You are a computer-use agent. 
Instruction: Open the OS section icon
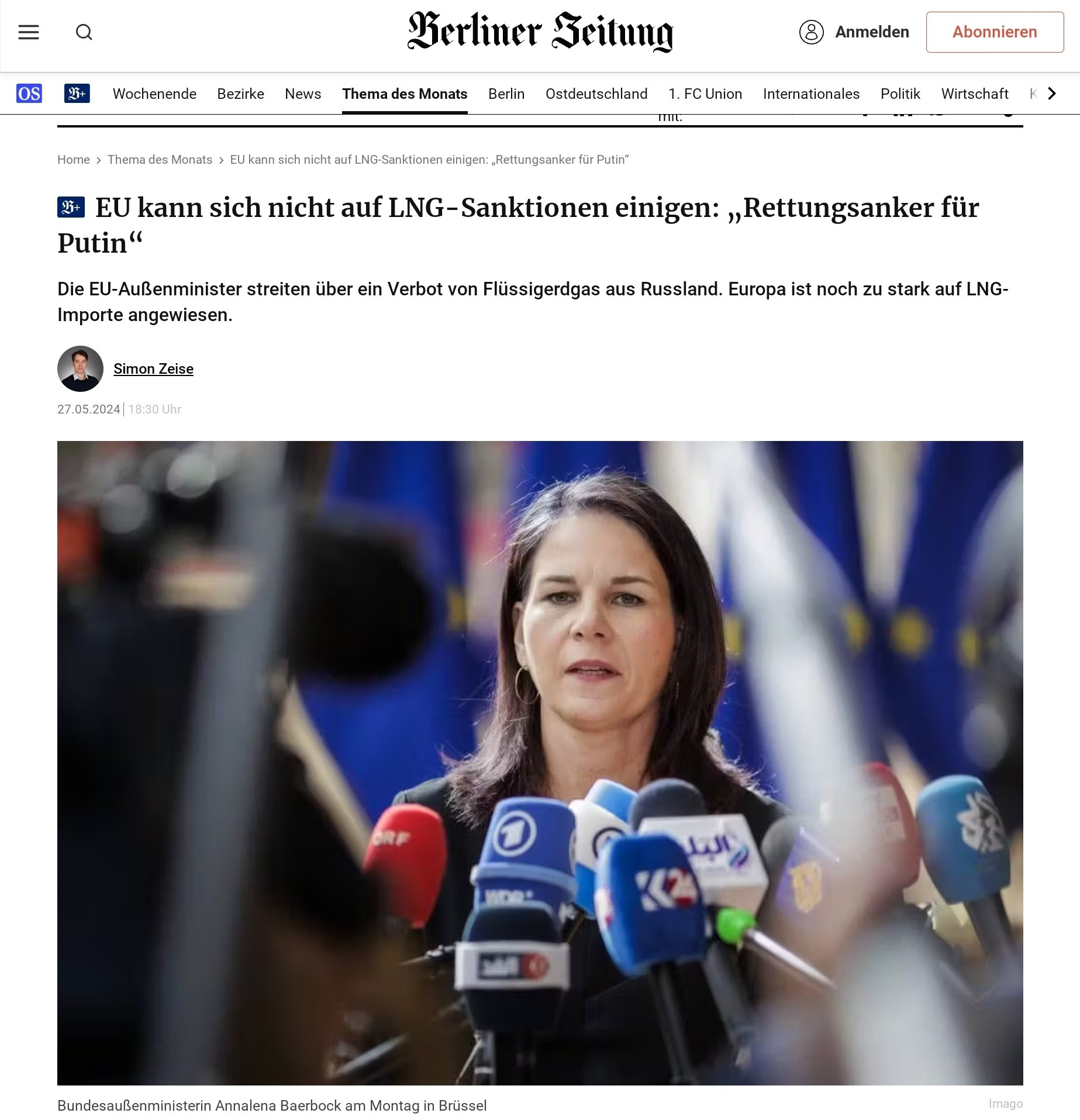point(29,94)
